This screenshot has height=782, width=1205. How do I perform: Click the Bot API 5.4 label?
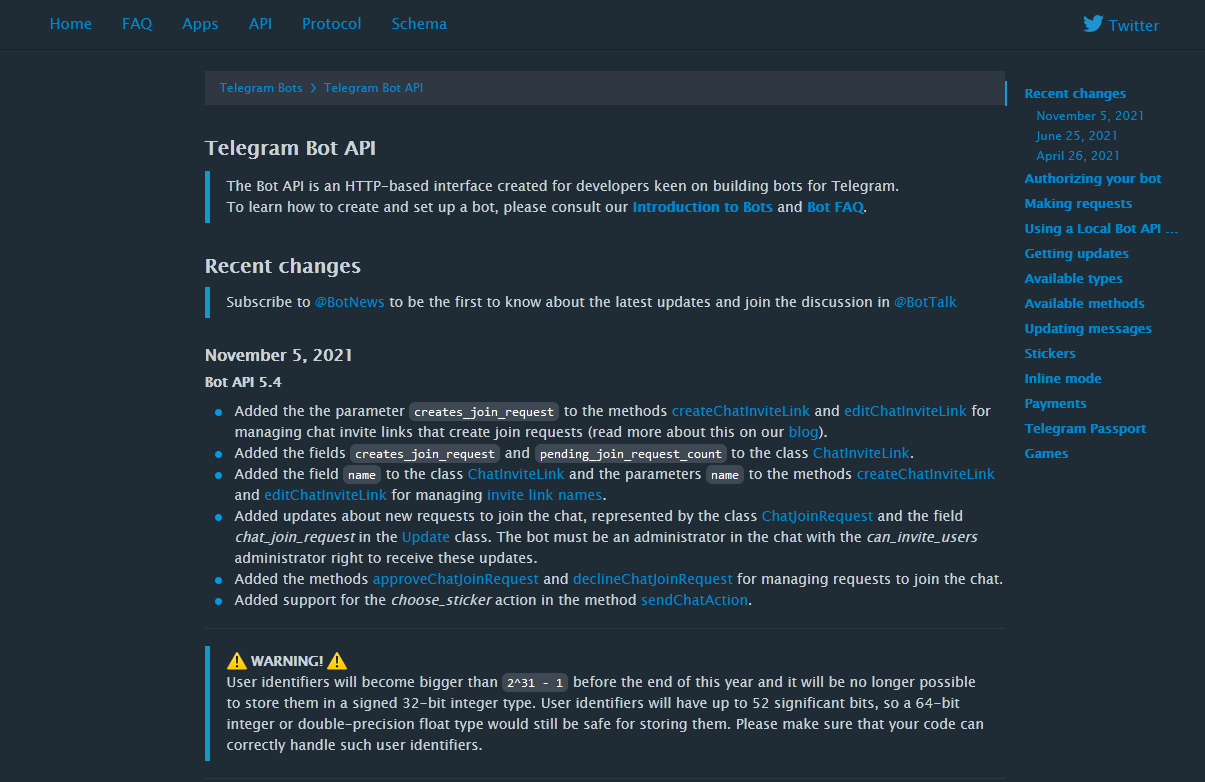click(245, 382)
